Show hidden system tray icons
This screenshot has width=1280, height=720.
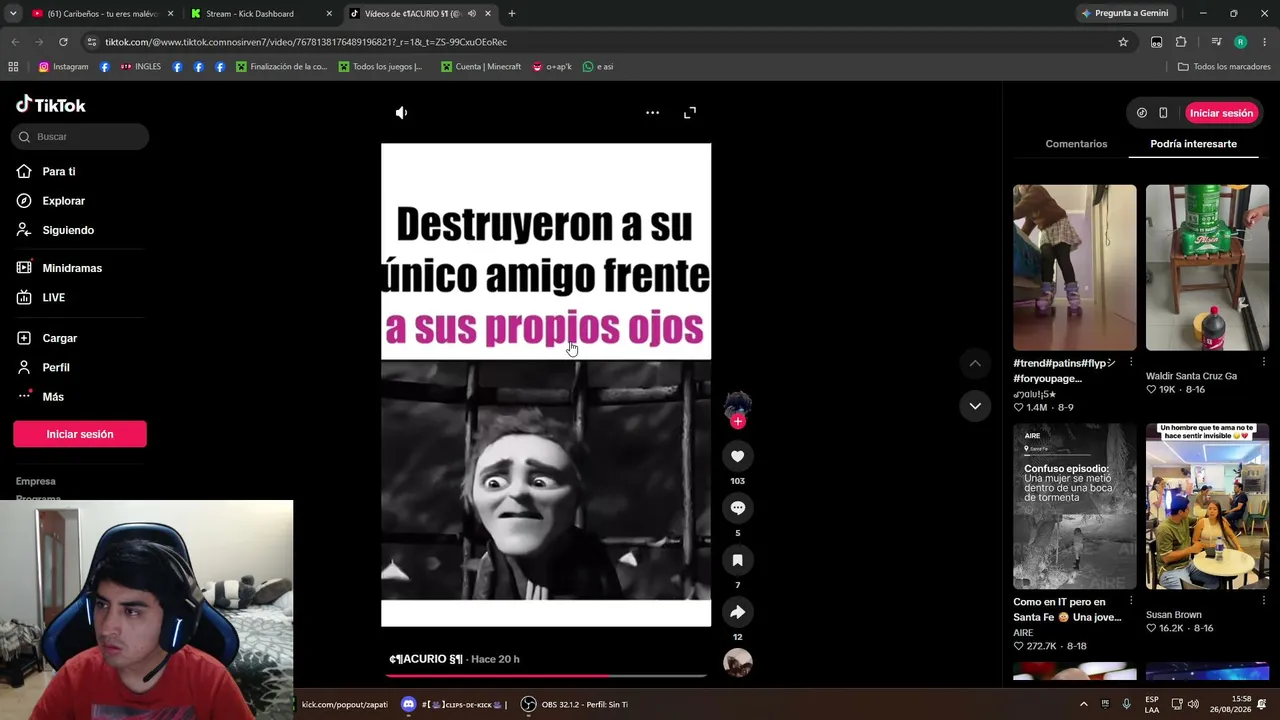(1083, 704)
